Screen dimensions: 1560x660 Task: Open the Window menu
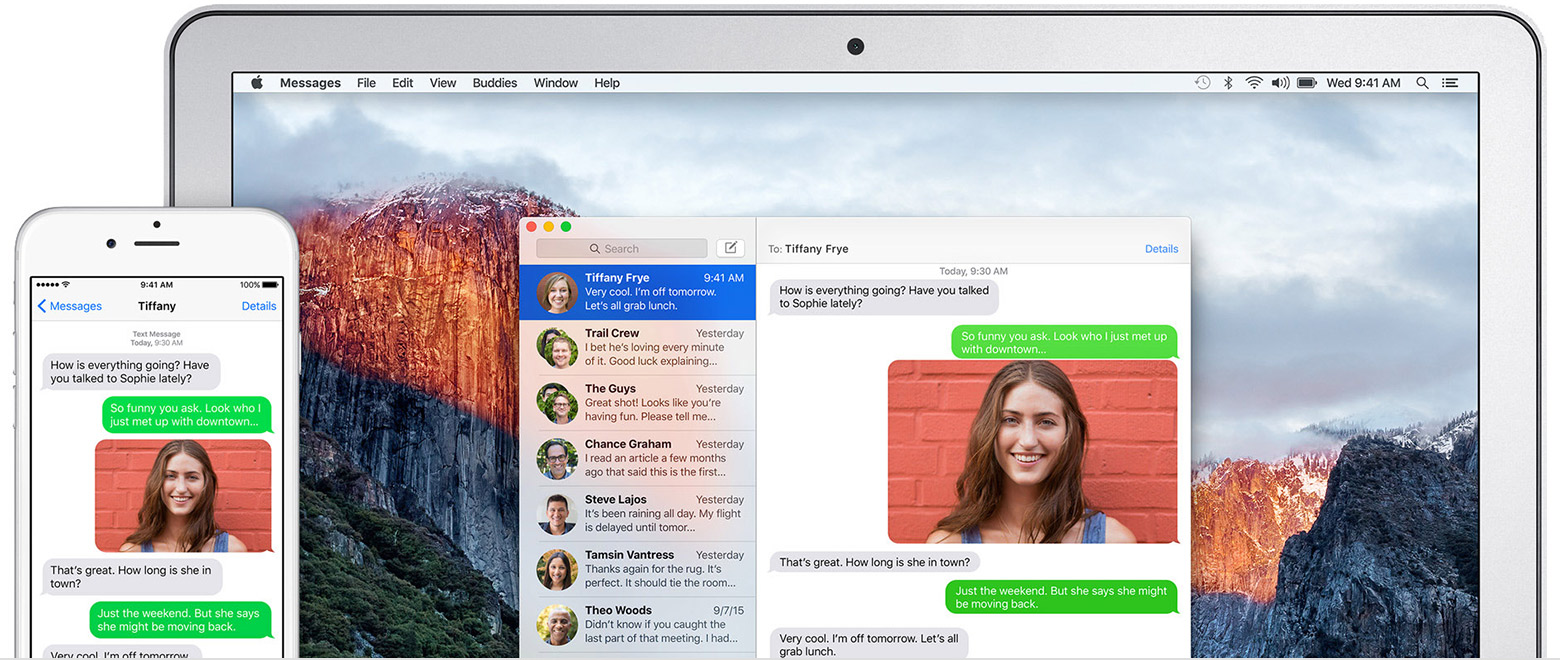[x=555, y=83]
